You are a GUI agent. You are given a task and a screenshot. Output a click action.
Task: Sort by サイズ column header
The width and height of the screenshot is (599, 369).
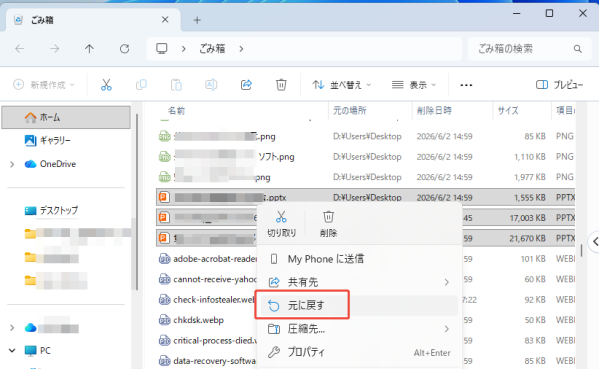[508, 111]
